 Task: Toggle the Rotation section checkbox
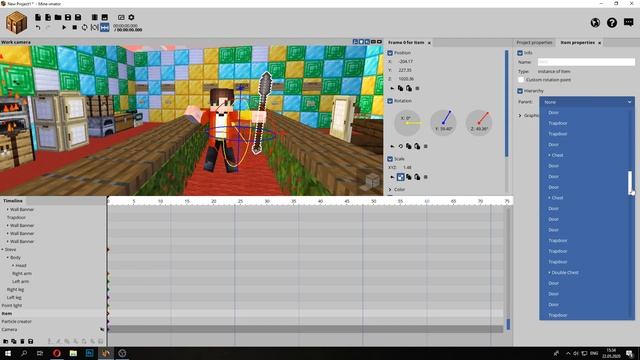390,101
